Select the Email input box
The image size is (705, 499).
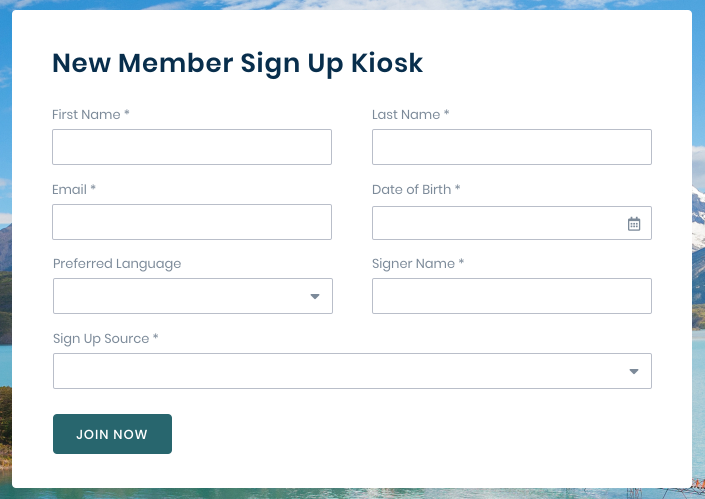pos(192,222)
